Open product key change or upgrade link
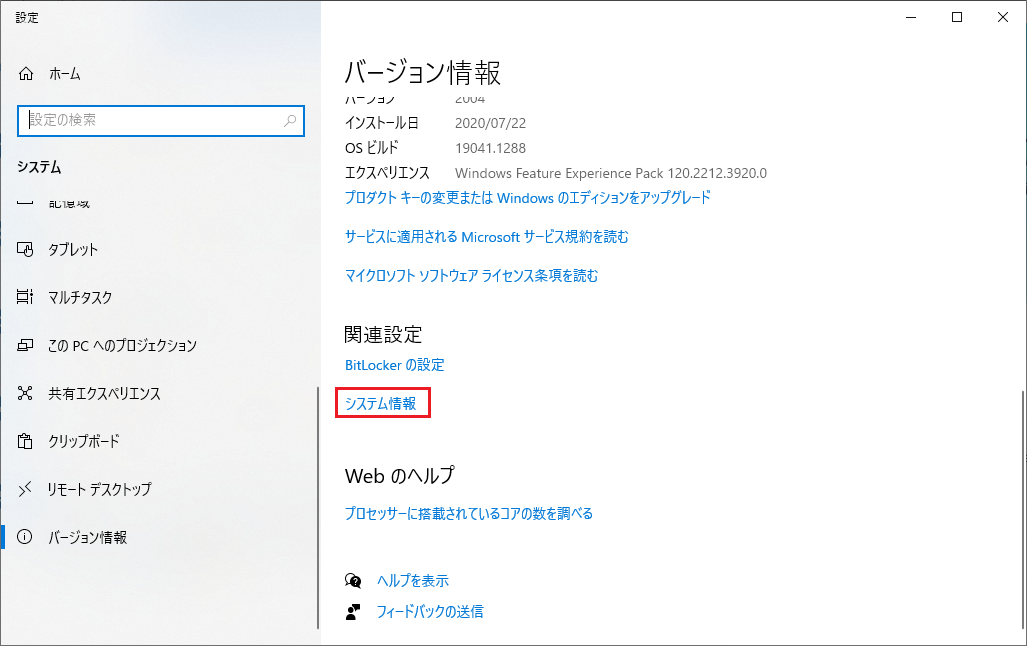1027x646 pixels. point(527,198)
